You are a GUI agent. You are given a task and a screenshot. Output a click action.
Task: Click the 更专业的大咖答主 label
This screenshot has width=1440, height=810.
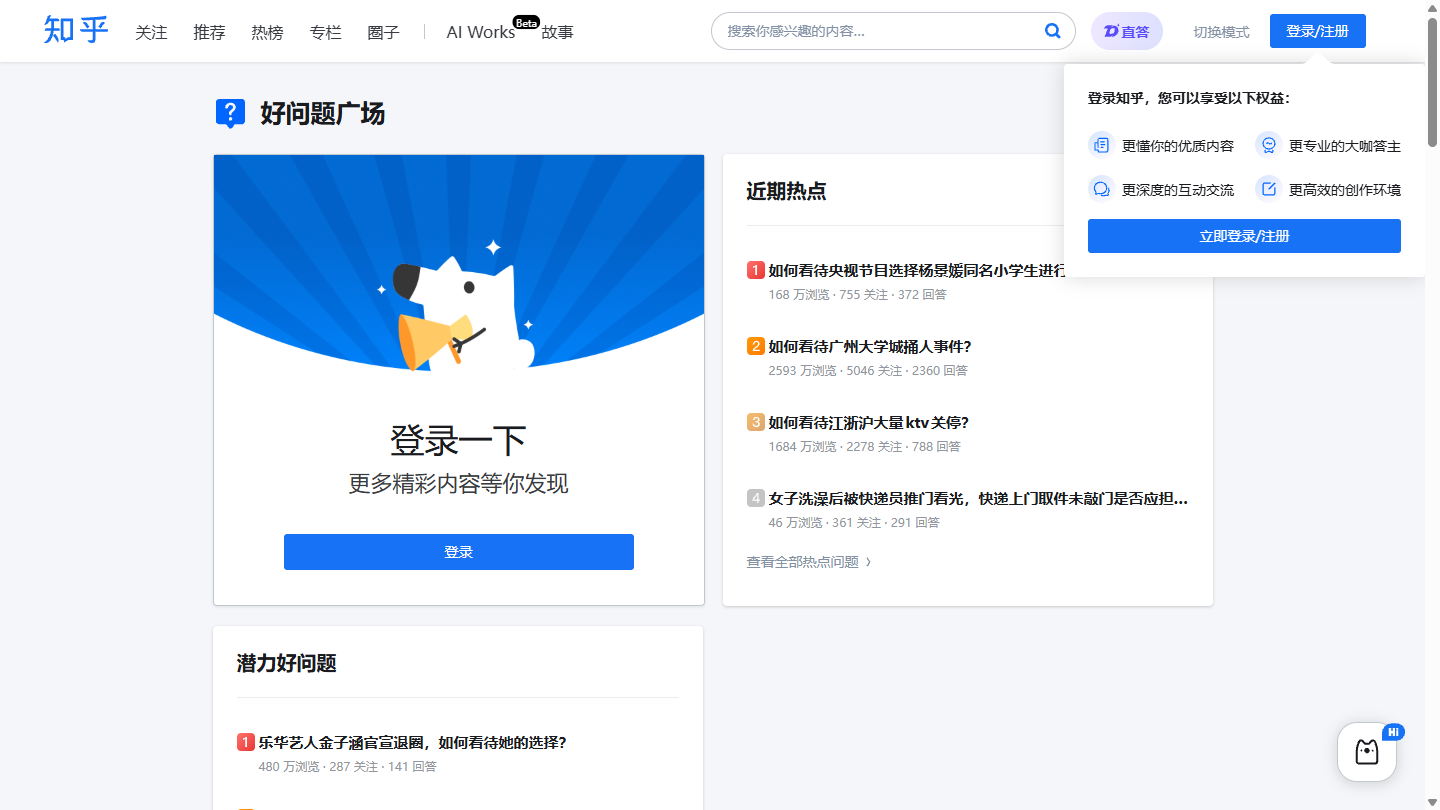[x=1345, y=146]
